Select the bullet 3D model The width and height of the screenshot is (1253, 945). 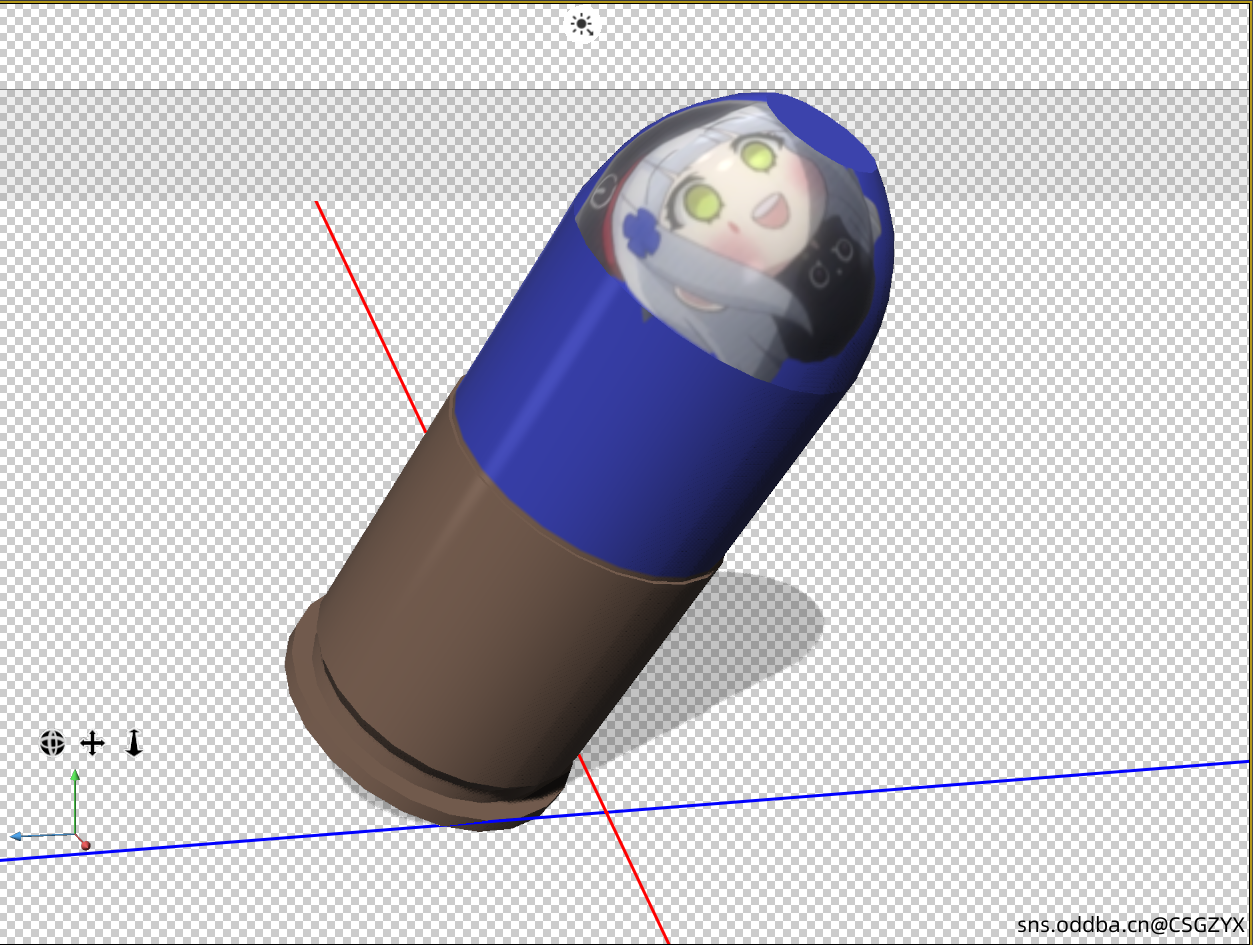588,462
